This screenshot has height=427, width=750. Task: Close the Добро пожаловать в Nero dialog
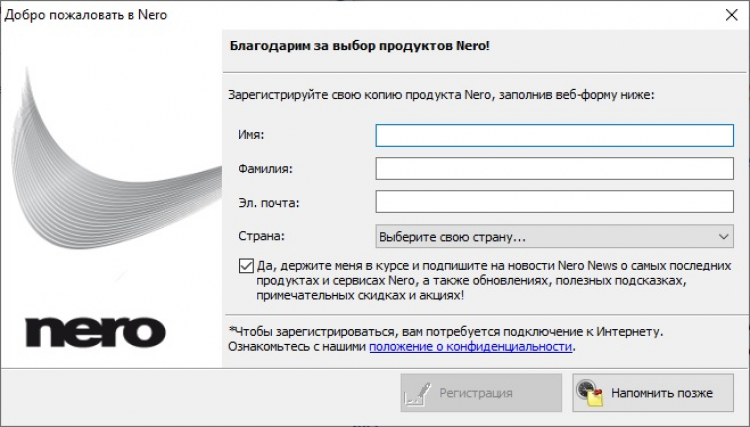coord(731,15)
